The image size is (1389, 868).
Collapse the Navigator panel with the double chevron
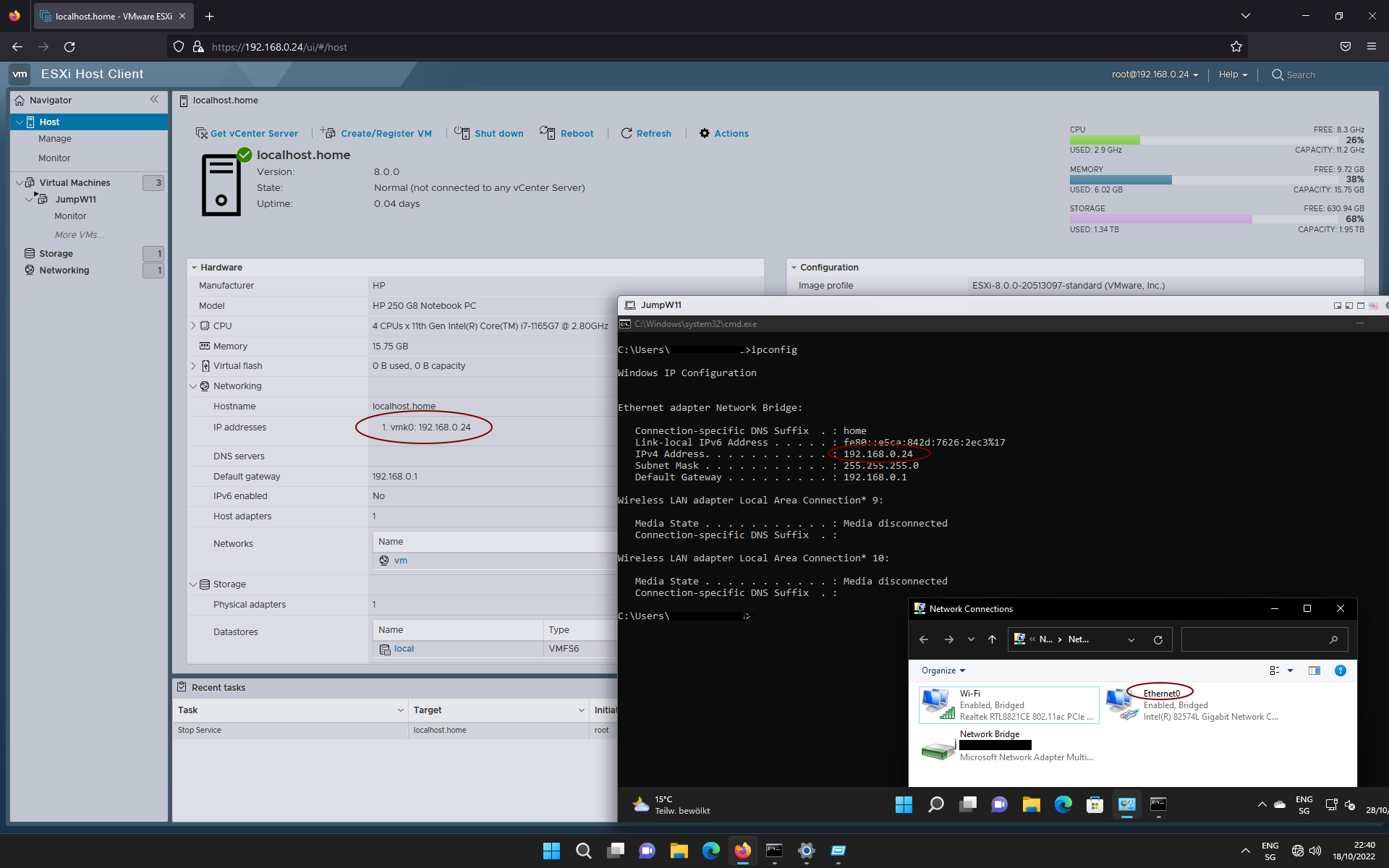coord(154,100)
